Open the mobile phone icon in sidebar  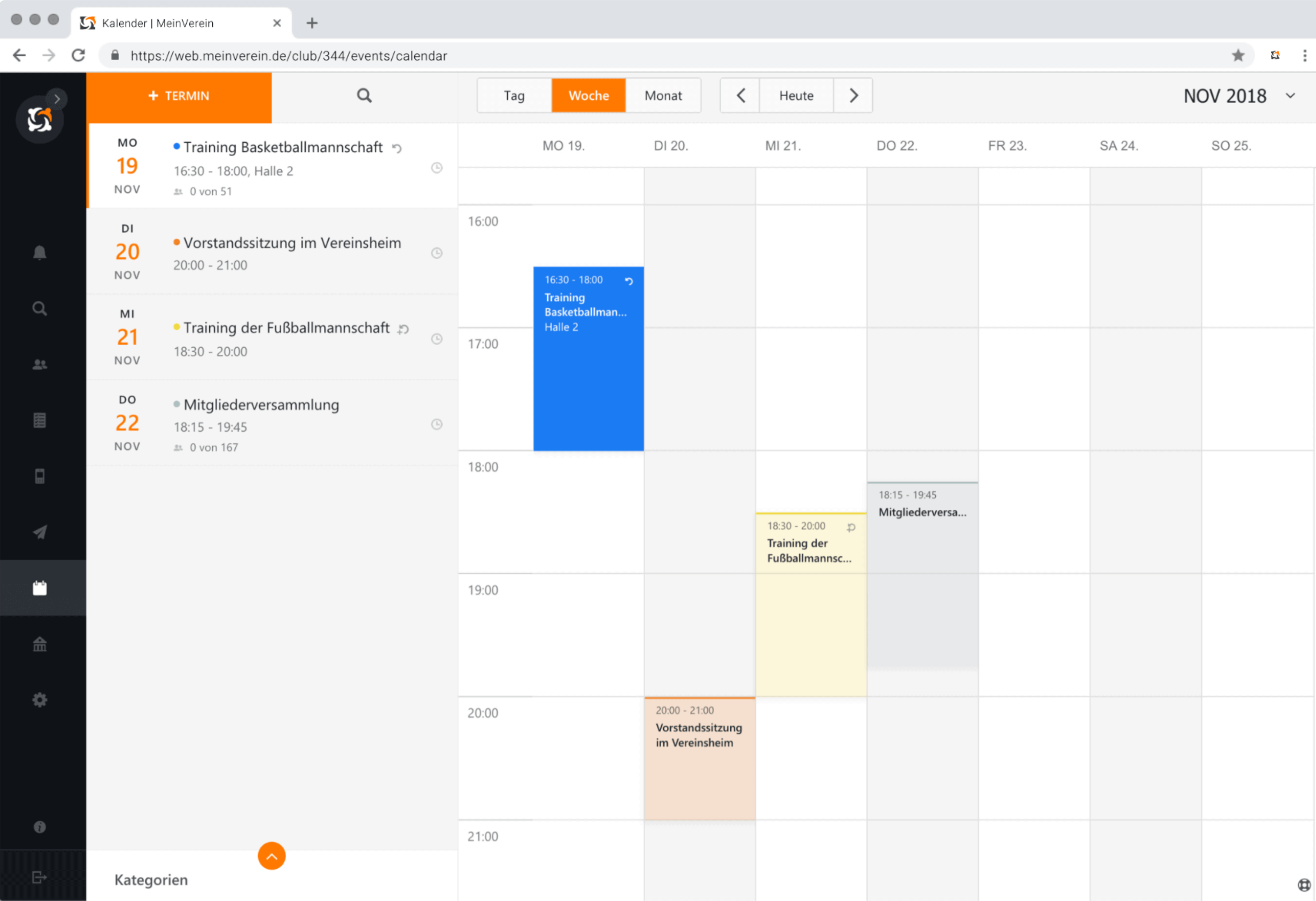(39, 477)
